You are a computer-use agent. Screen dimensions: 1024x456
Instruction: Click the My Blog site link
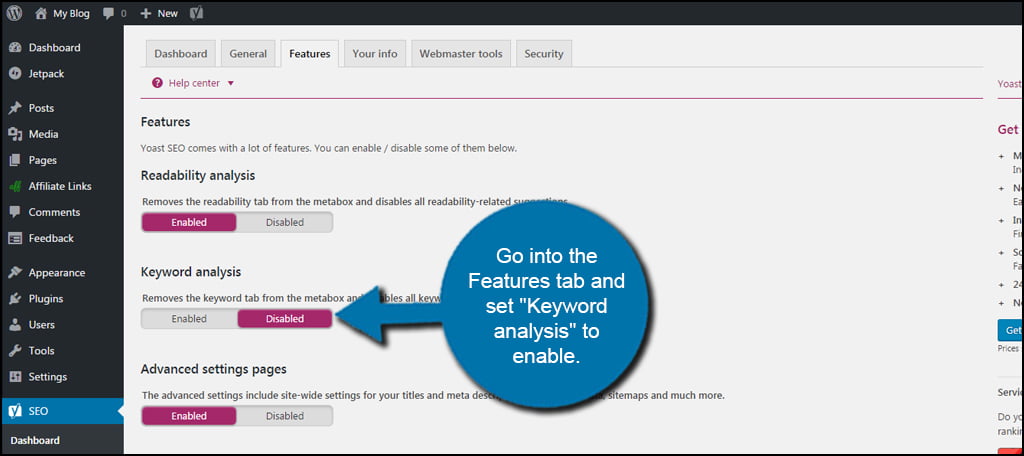pyautogui.click(x=71, y=13)
